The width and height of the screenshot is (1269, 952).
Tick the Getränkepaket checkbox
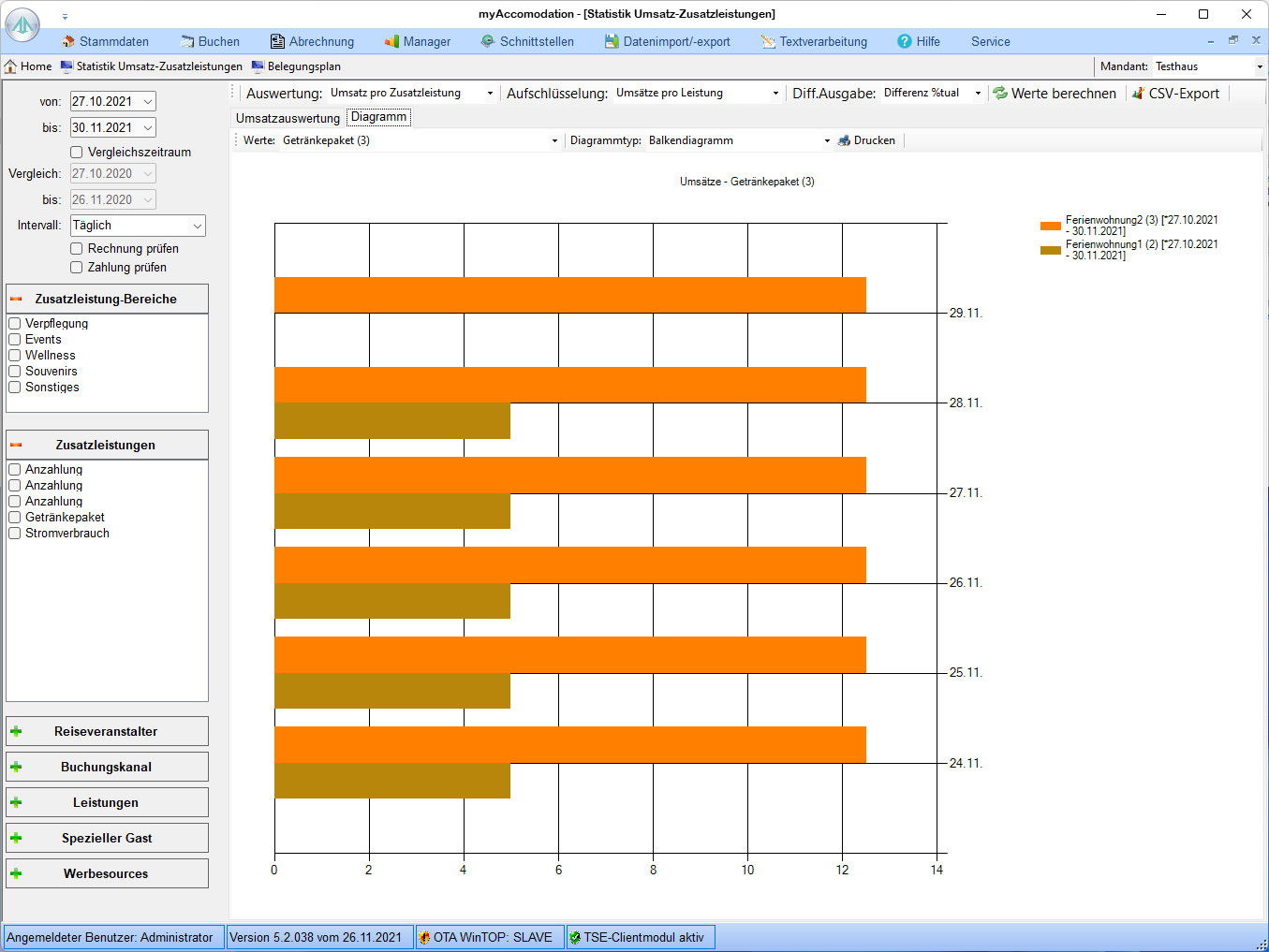pyautogui.click(x=15, y=518)
